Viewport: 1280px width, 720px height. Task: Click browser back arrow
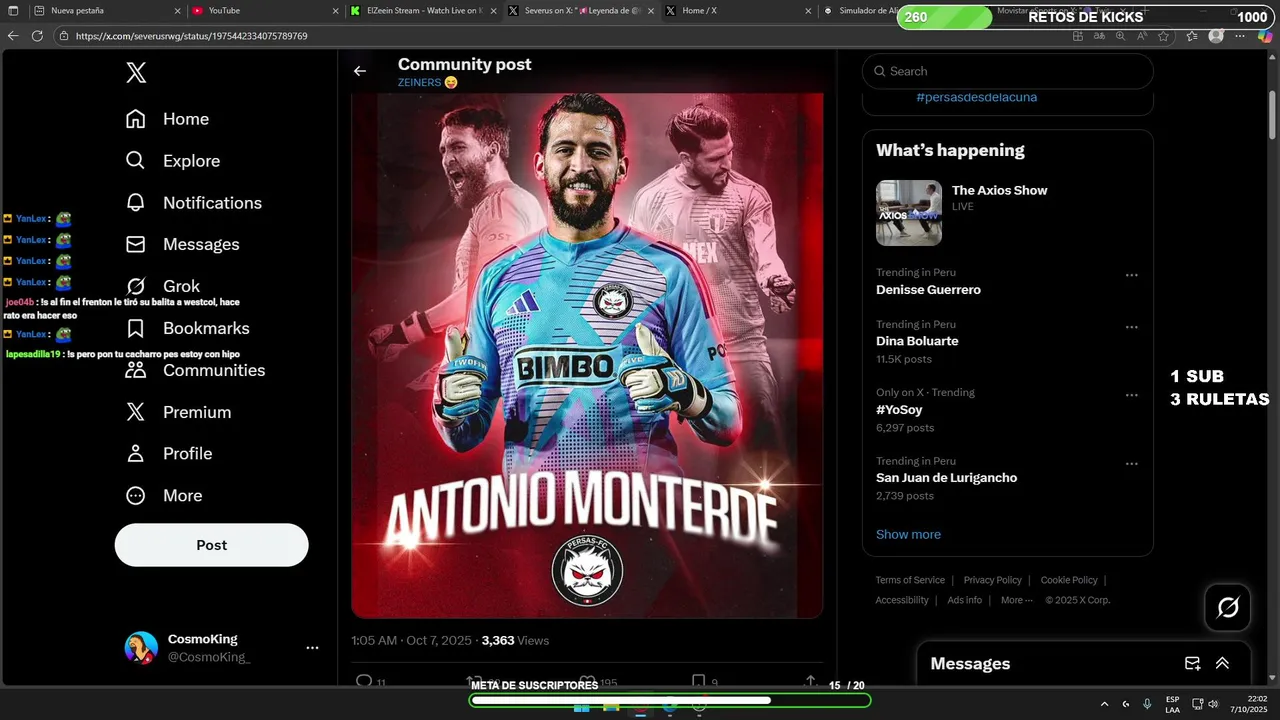pyautogui.click(x=13, y=36)
